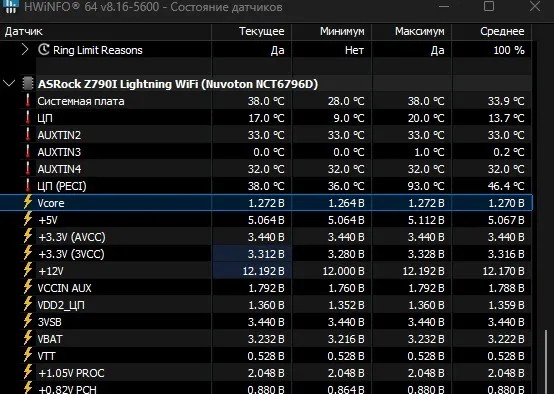This screenshot has width=554, height=394.
Task: Select the +5V sensor name
Action: point(48,220)
